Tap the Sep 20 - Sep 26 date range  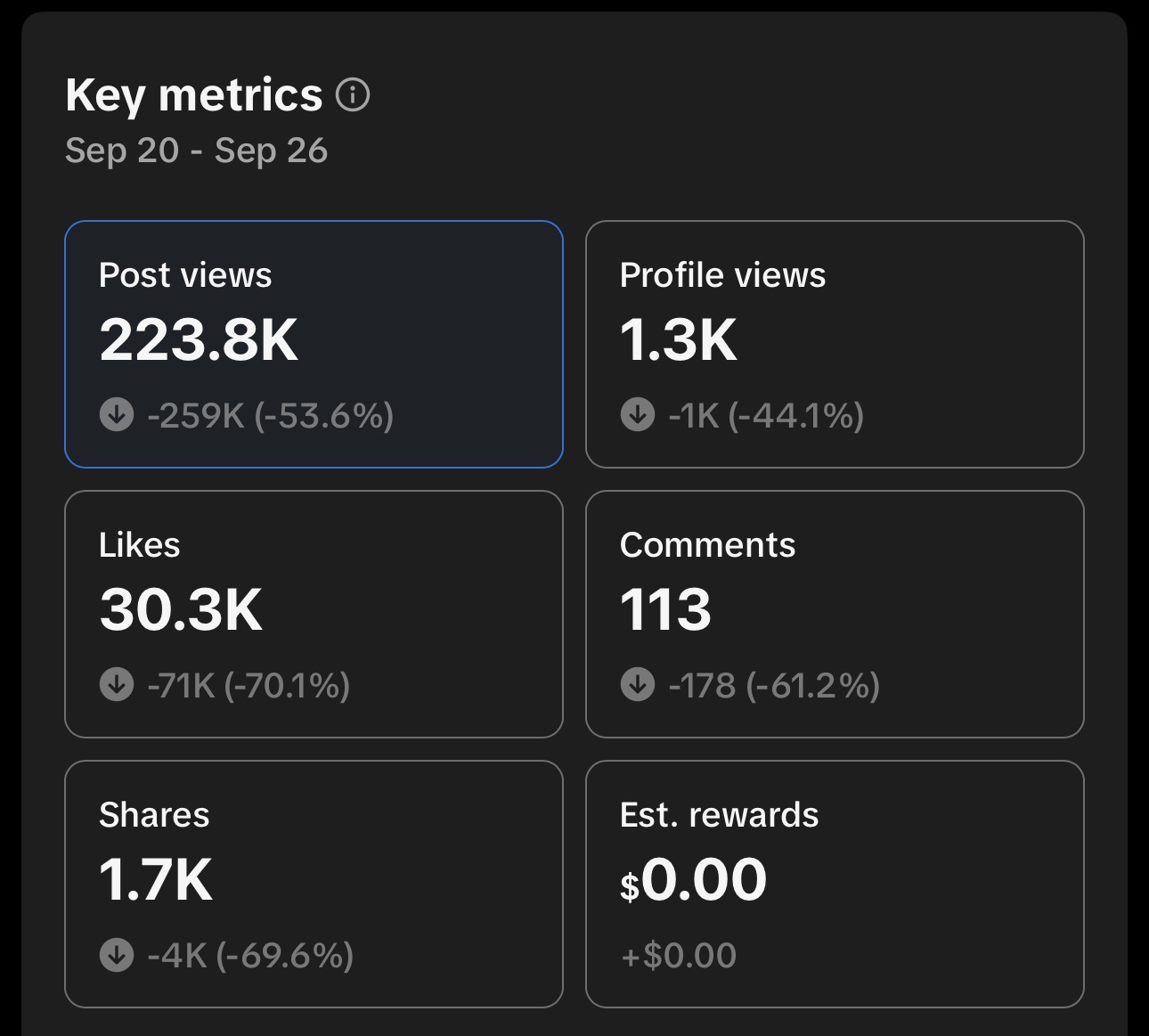[x=197, y=150]
